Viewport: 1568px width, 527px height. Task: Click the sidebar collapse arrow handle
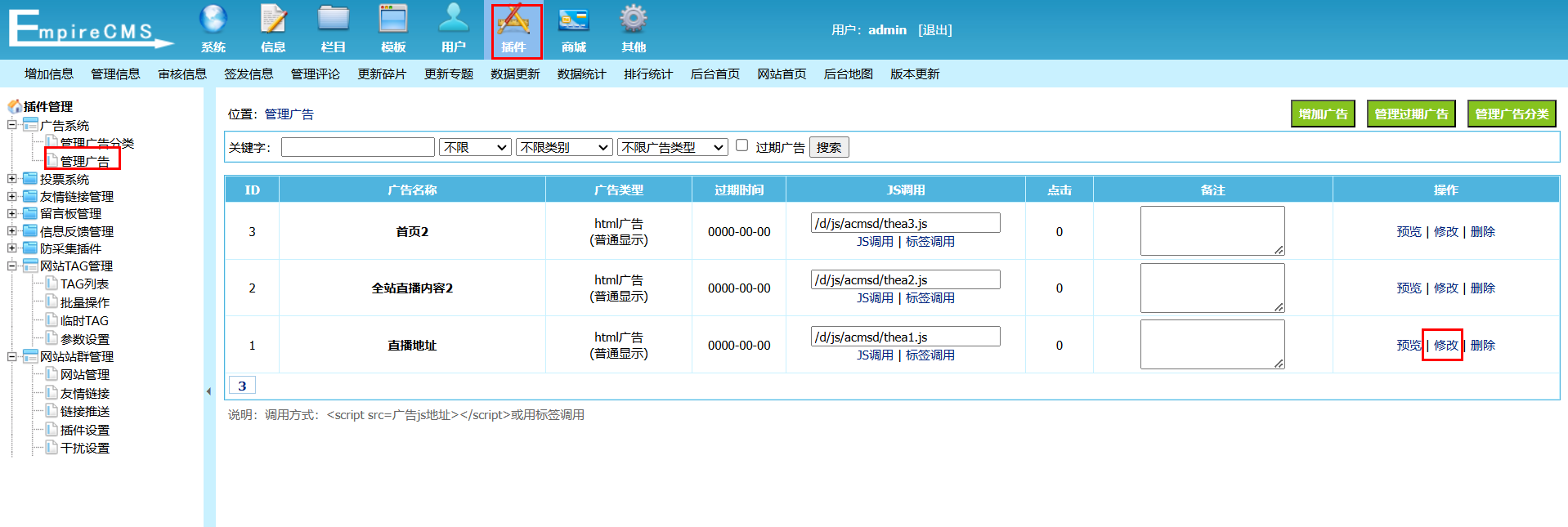point(208,391)
